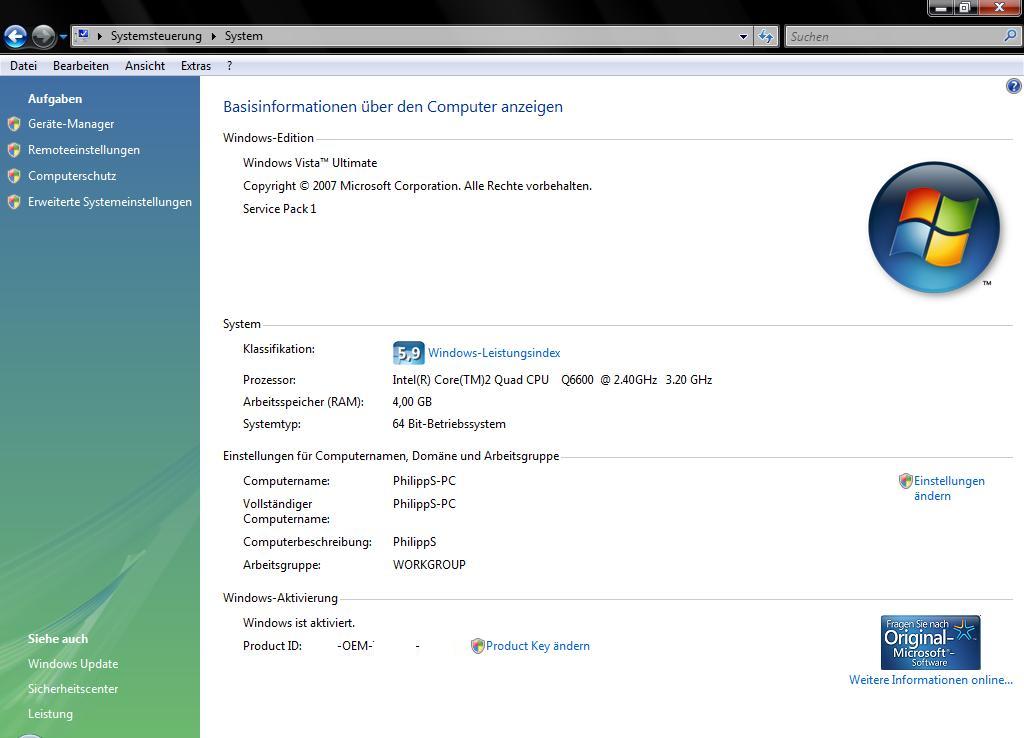Click the shield icon beside Geräte-Manager
The width and height of the screenshot is (1024, 738).
tap(14, 124)
